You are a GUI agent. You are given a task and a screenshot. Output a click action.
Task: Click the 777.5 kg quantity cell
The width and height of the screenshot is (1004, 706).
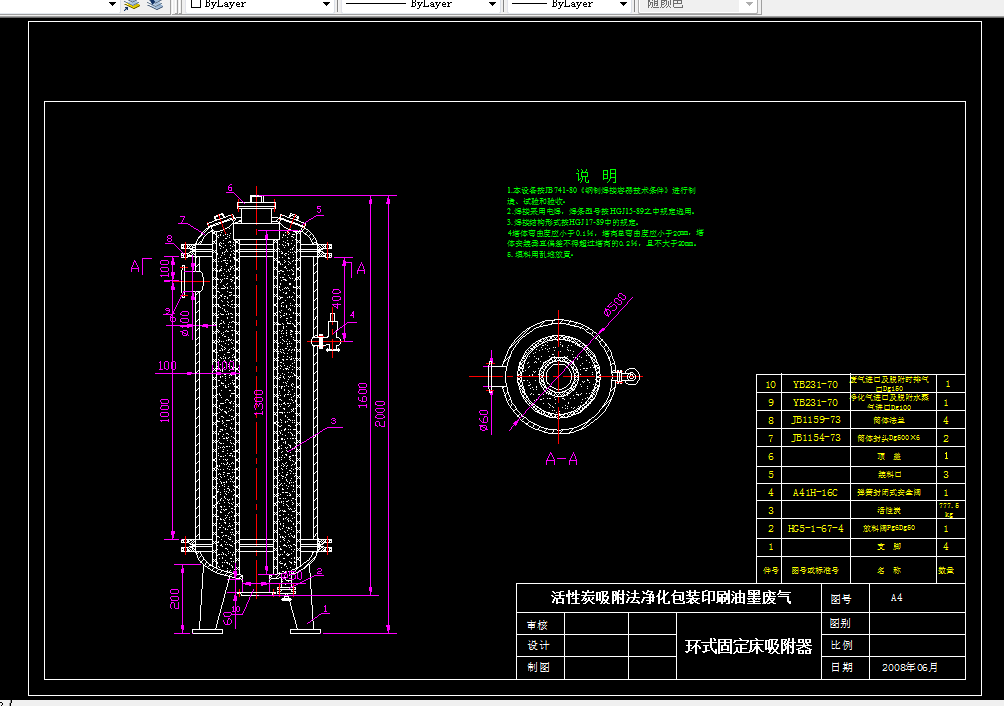tap(949, 509)
